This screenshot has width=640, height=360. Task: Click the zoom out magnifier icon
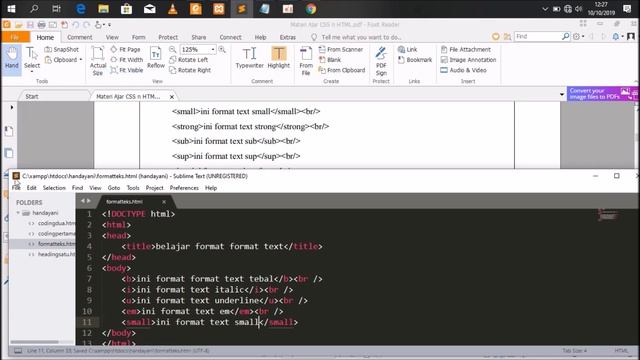coord(173,49)
